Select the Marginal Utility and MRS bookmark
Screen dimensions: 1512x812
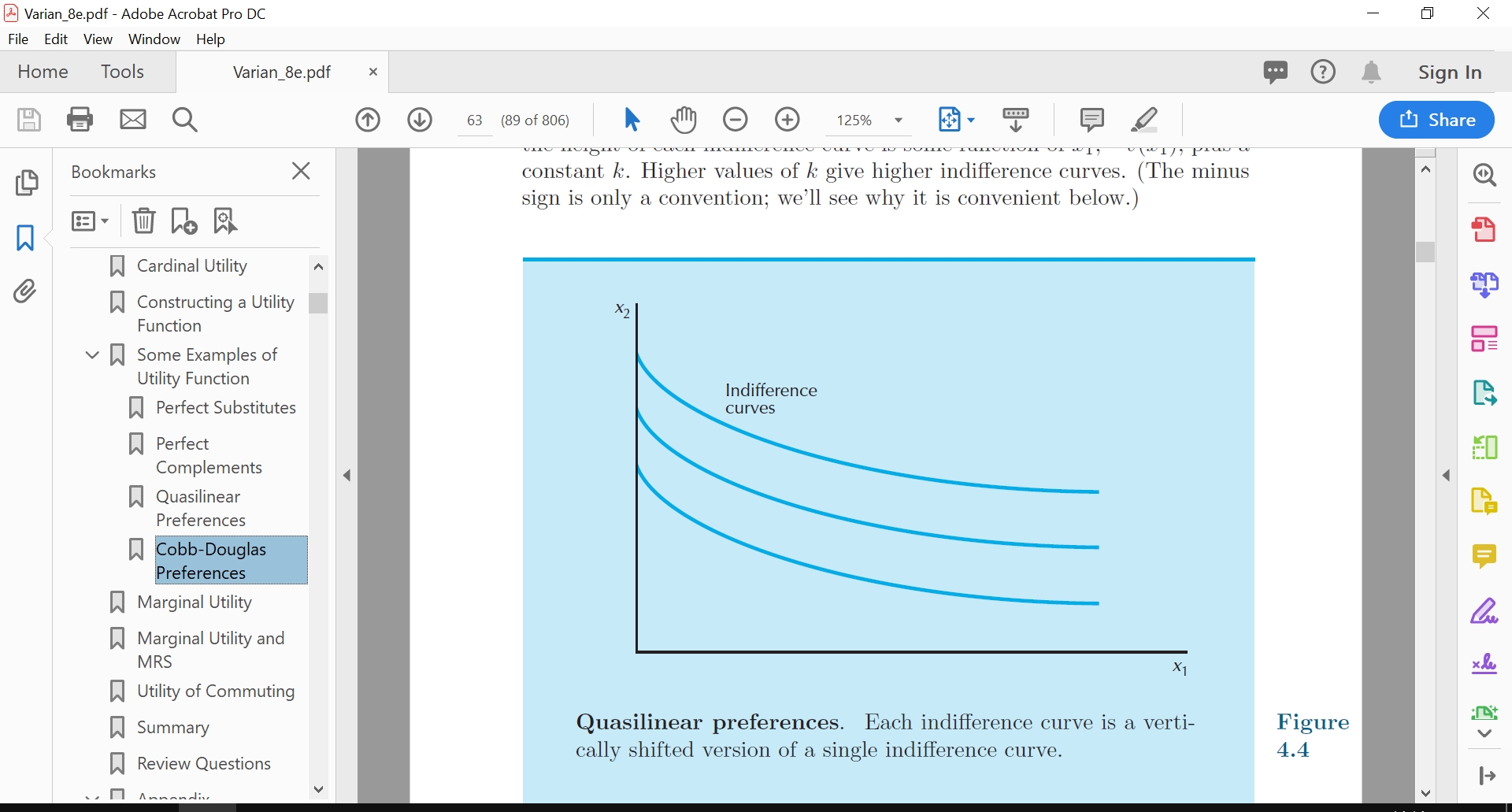click(x=210, y=650)
